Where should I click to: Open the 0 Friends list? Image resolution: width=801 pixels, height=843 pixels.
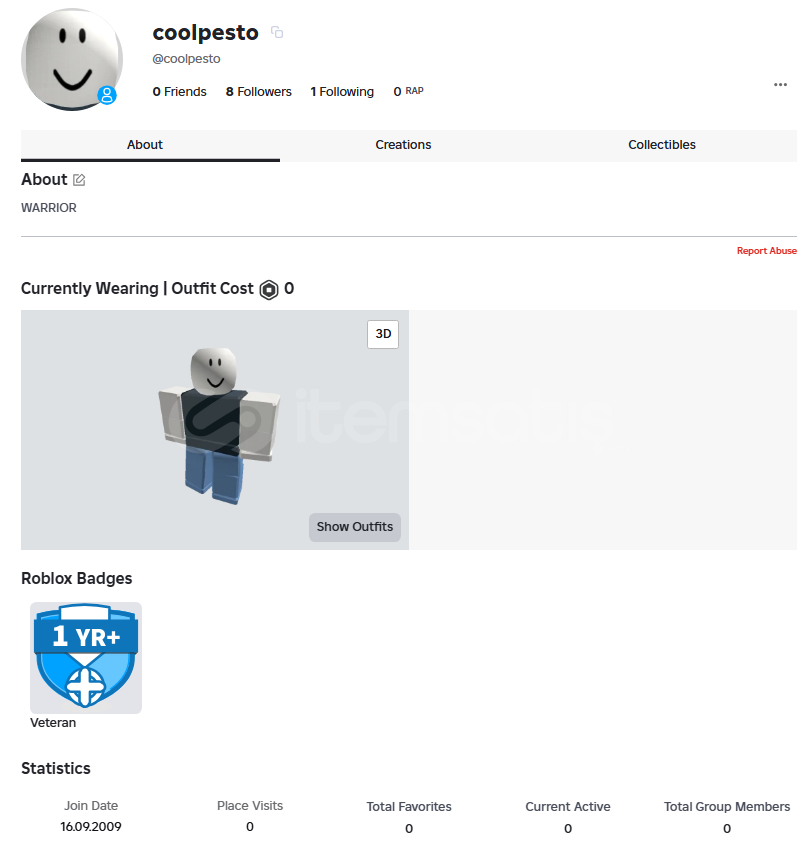coord(180,92)
